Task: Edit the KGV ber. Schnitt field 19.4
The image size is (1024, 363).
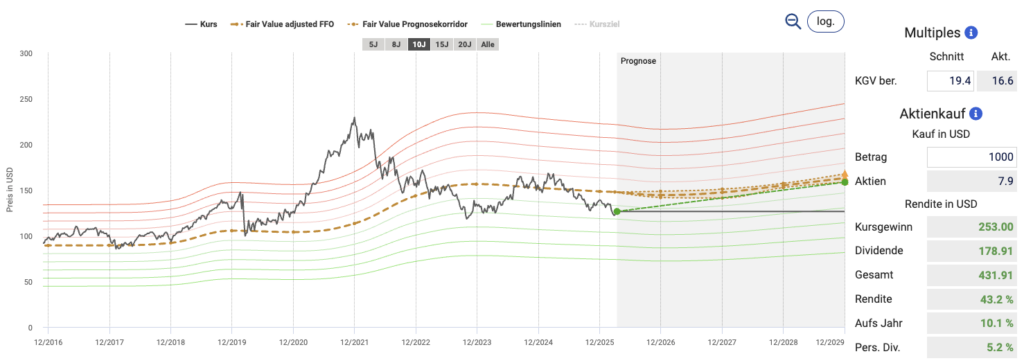Action: (950, 81)
